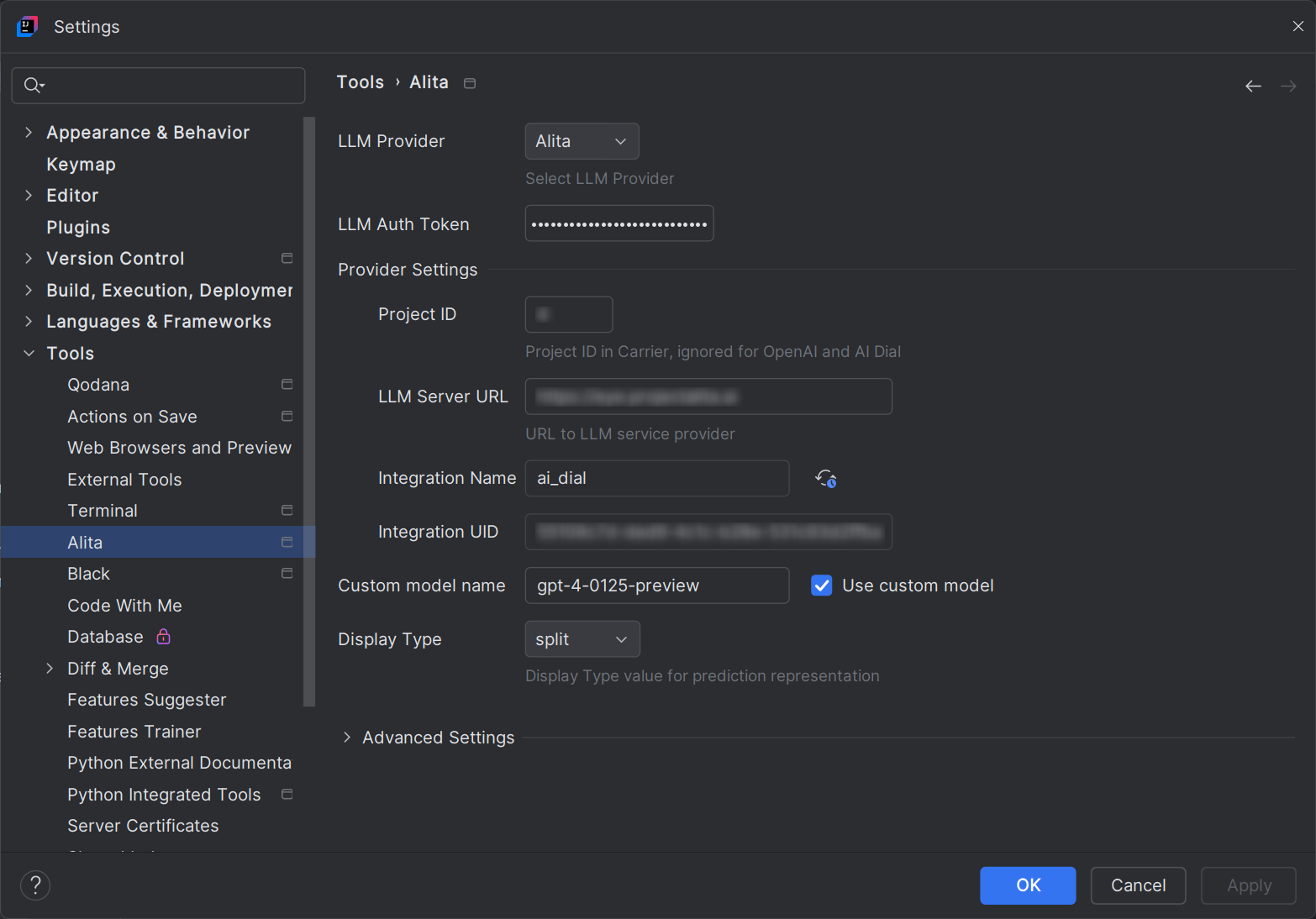The image size is (1316, 919).
Task: Open Features Trainer settings
Action: (134, 732)
